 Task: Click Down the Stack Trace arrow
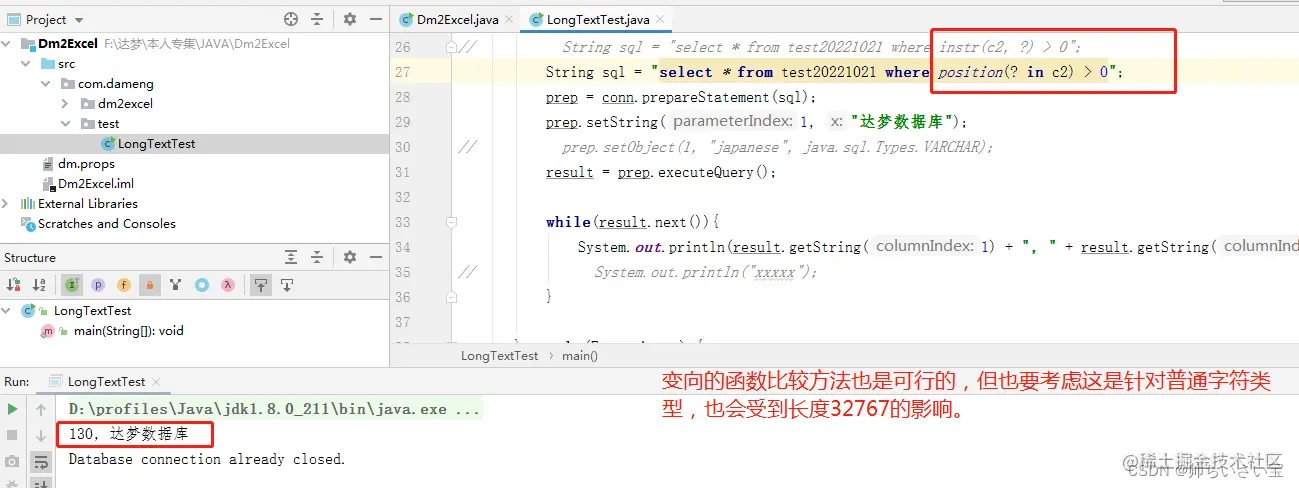pos(41,435)
